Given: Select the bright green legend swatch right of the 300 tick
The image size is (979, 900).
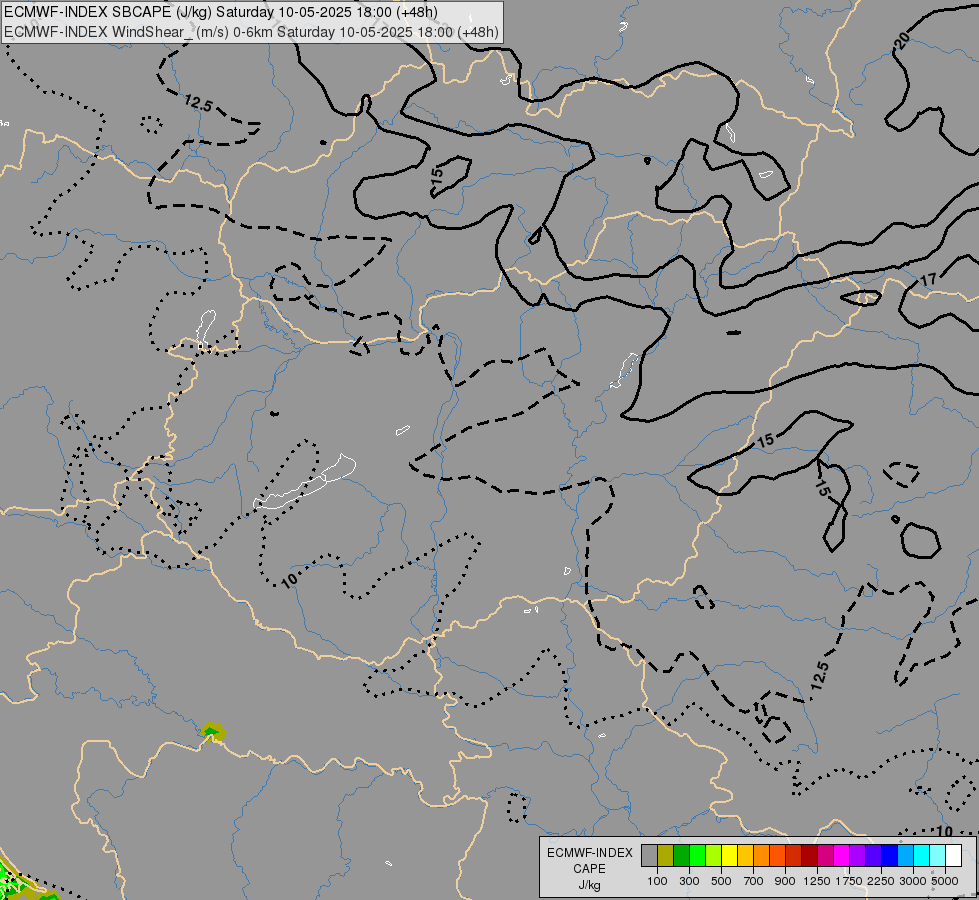Looking at the screenshot, I should pos(697,855).
